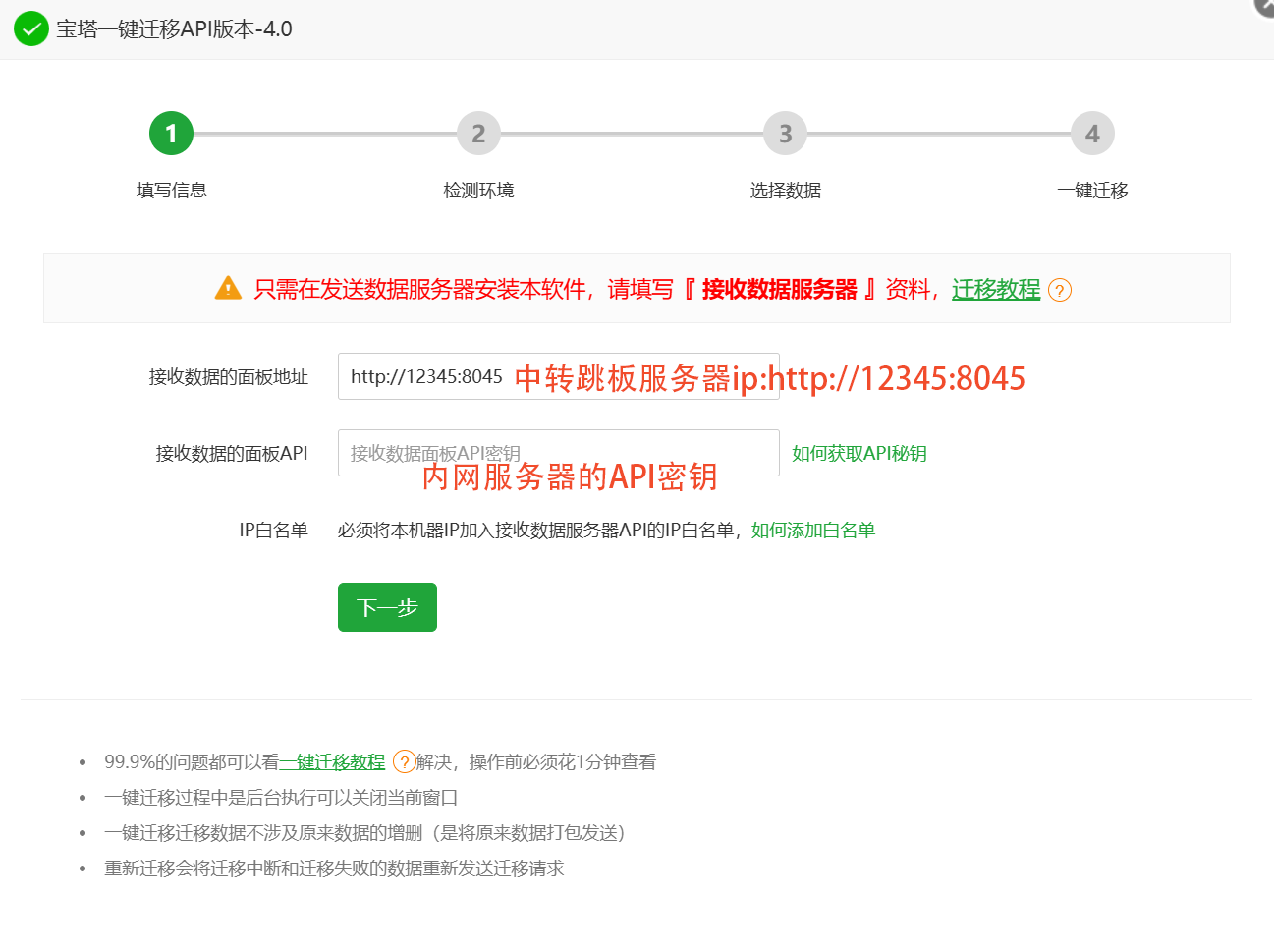Open the 一键迁移教程 link in notes list
The image size is (1274, 952).
tap(332, 762)
